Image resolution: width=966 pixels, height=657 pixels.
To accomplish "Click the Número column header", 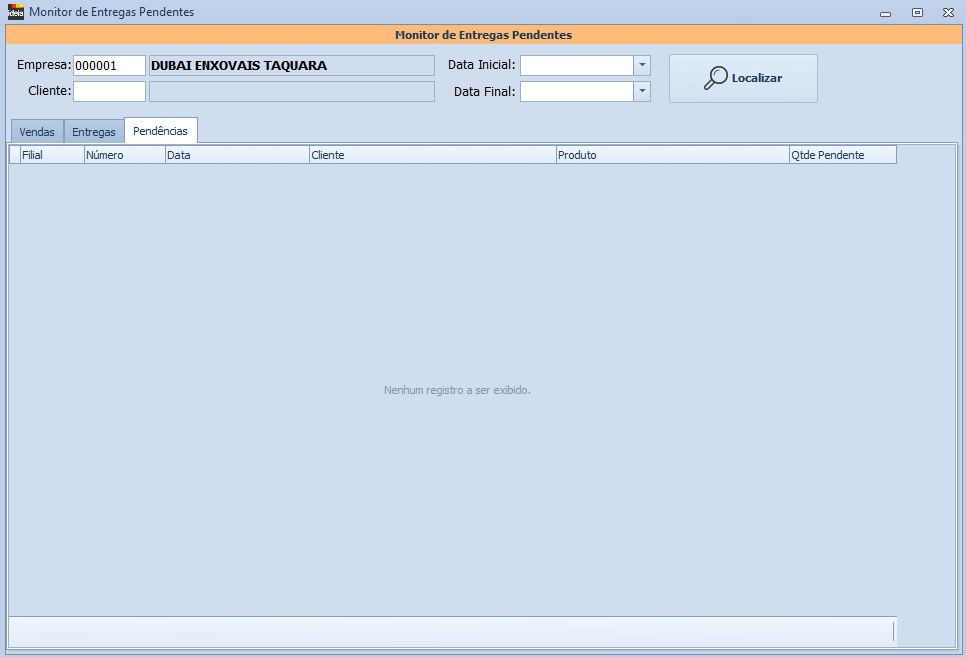I will [x=124, y=155].
